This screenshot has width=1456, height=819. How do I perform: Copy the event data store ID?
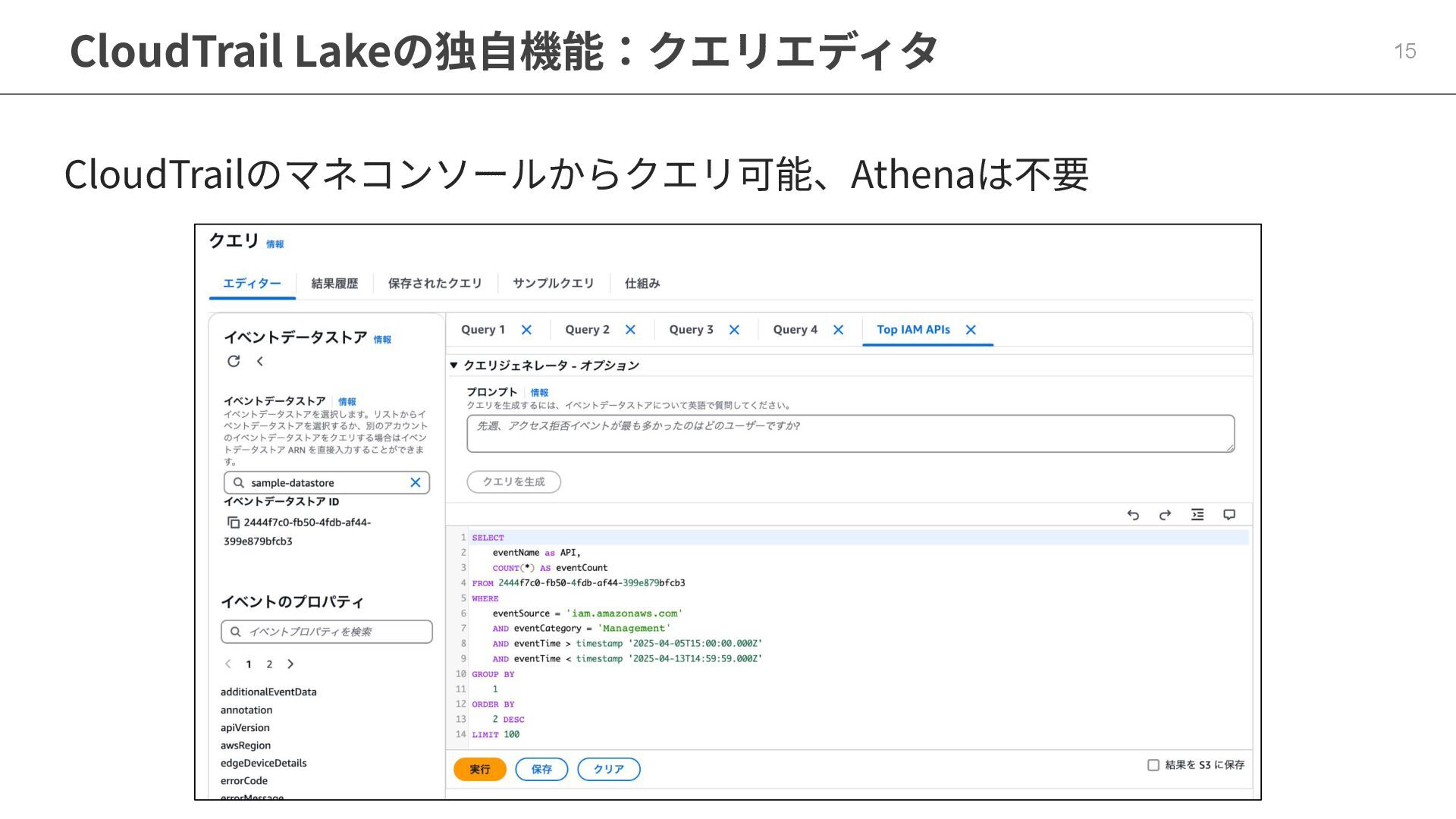point(234,522)
